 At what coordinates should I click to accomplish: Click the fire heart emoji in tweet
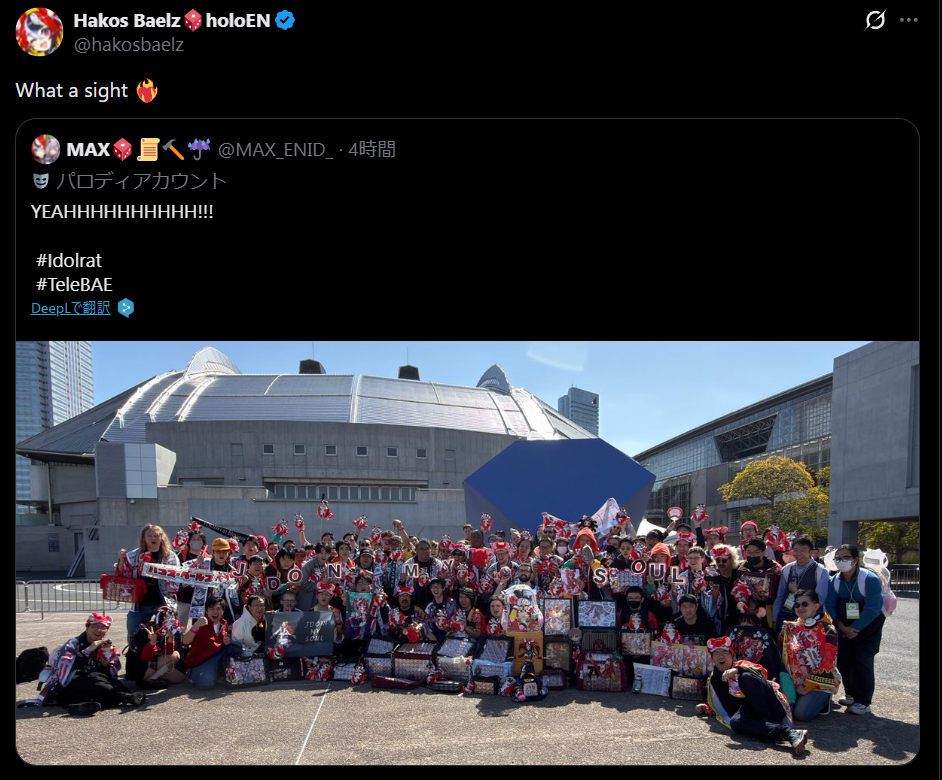(147, 91)
